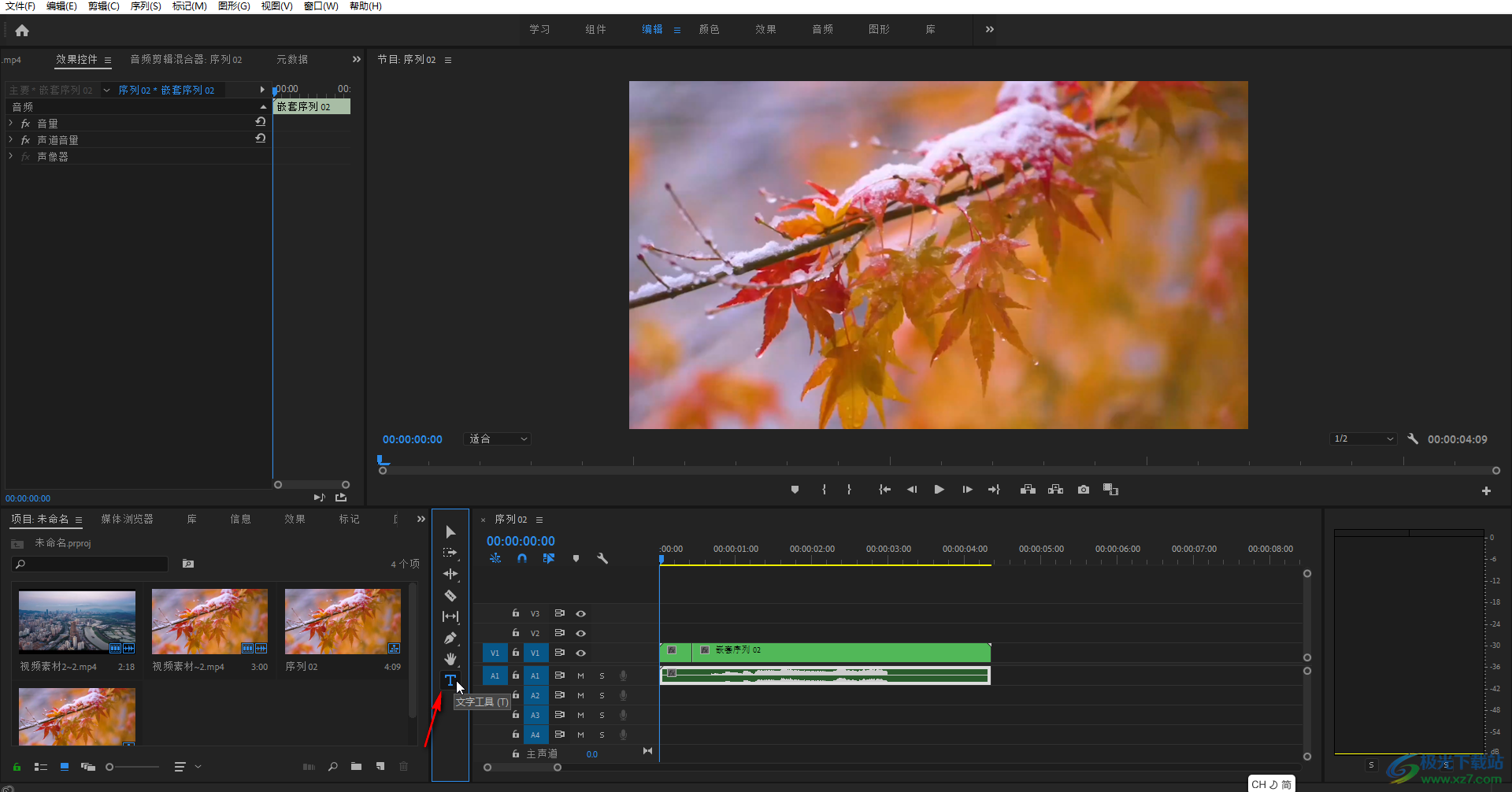Open sequence clip dropdown in effect controls
The image size is (1512, 792).
107,90
